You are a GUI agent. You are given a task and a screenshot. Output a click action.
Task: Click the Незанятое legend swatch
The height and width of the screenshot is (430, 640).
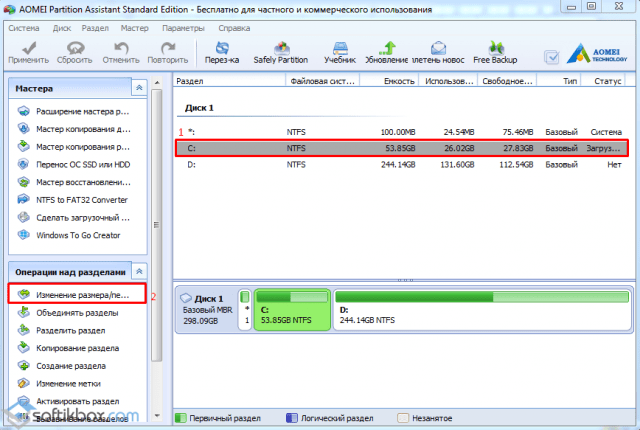(x=403, y=418)
